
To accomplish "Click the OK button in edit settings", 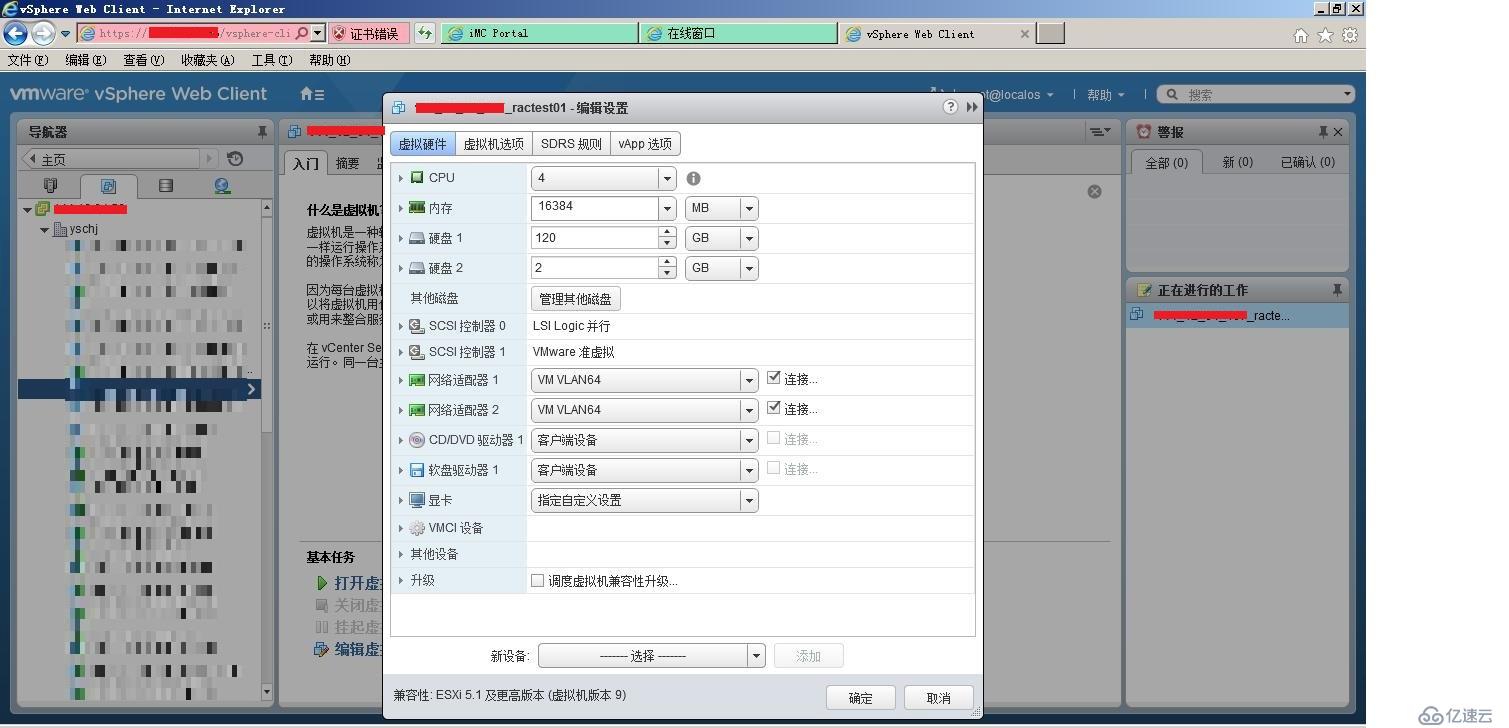I will click(861, 698).
